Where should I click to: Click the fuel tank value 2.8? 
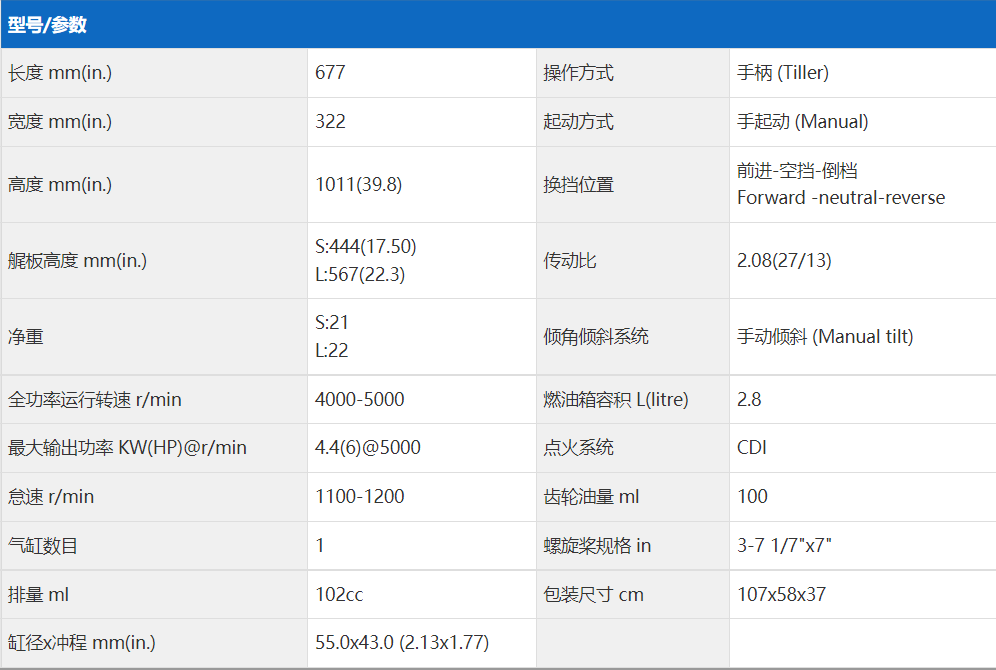pos(749,399)
